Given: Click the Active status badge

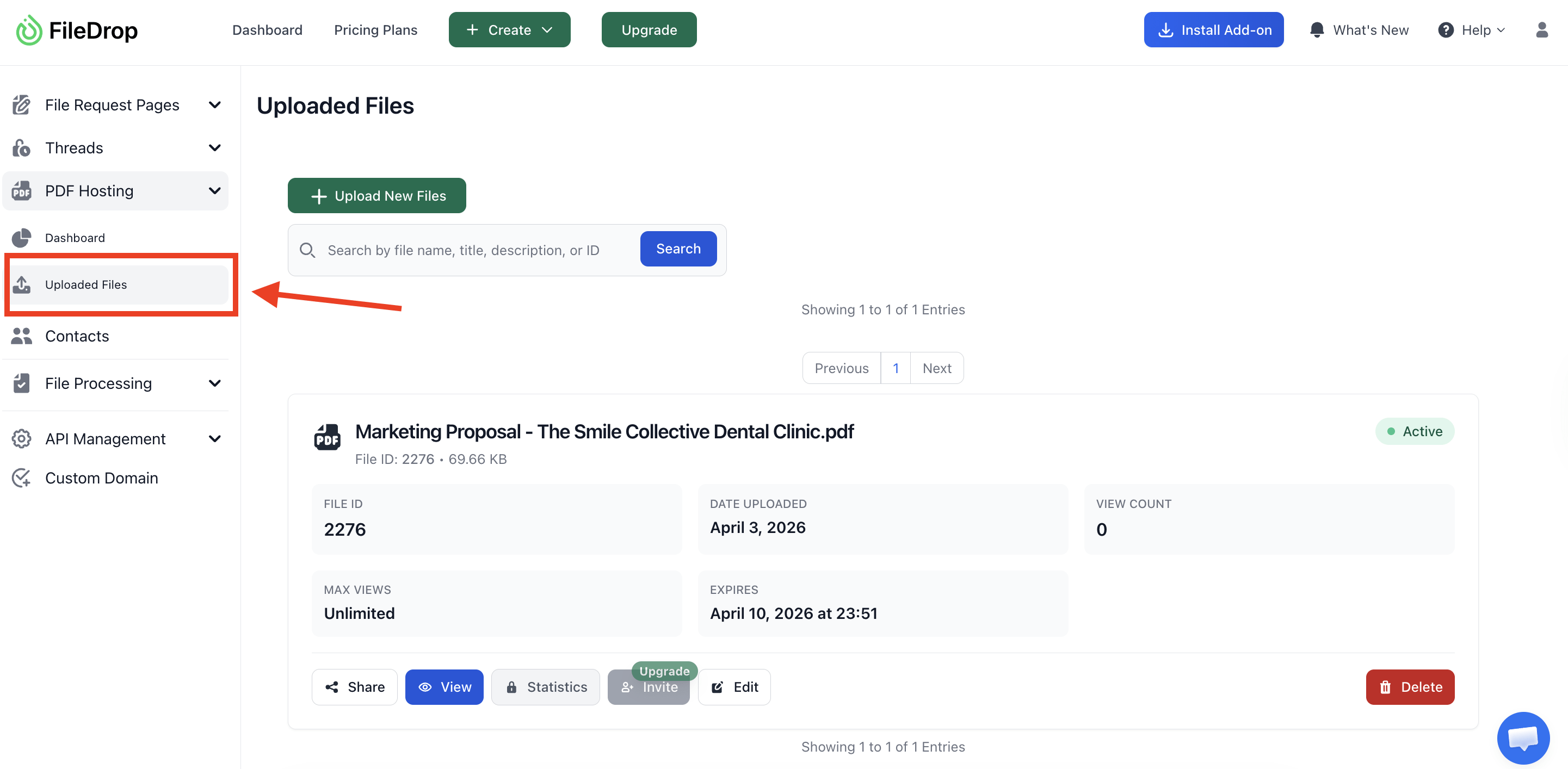Looking at the screenshot, I should (x=1415, y=431).
